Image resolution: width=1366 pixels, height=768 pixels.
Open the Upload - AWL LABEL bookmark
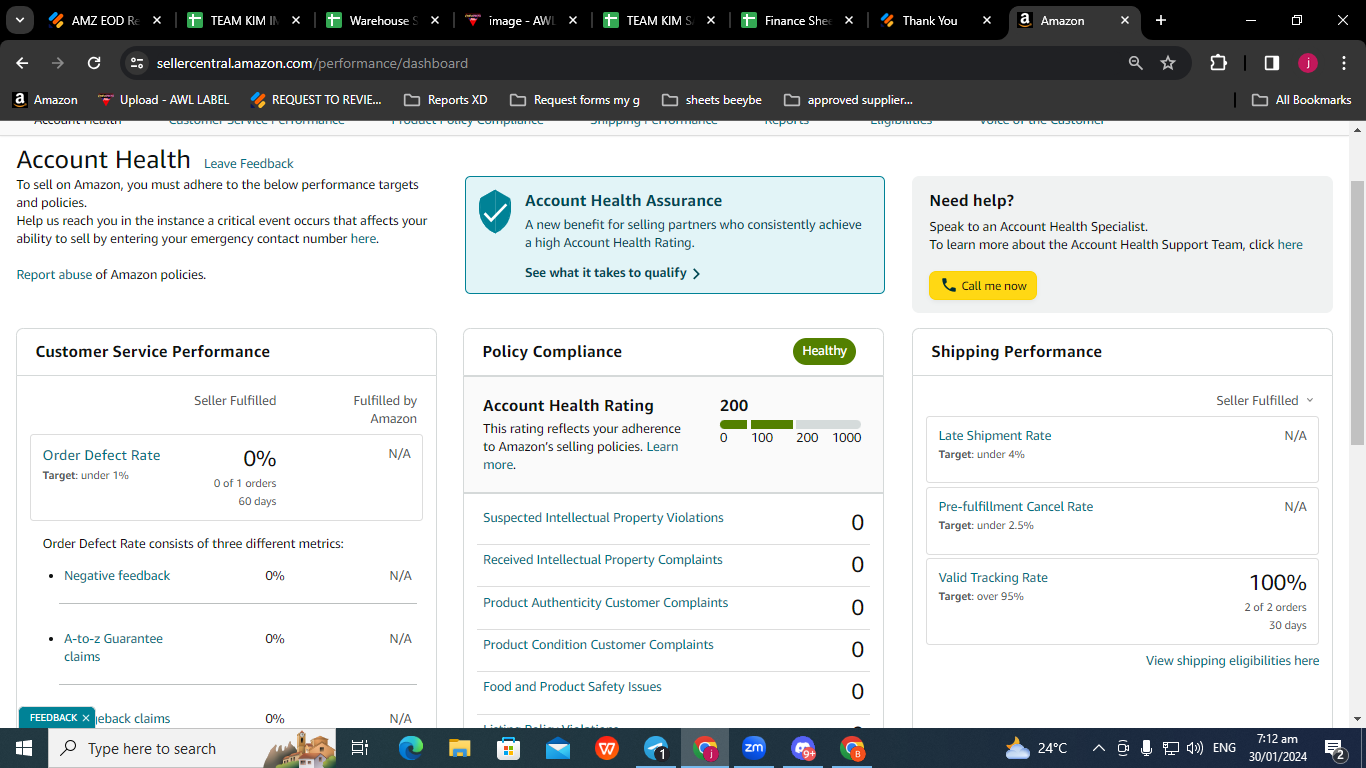point(164,100)
